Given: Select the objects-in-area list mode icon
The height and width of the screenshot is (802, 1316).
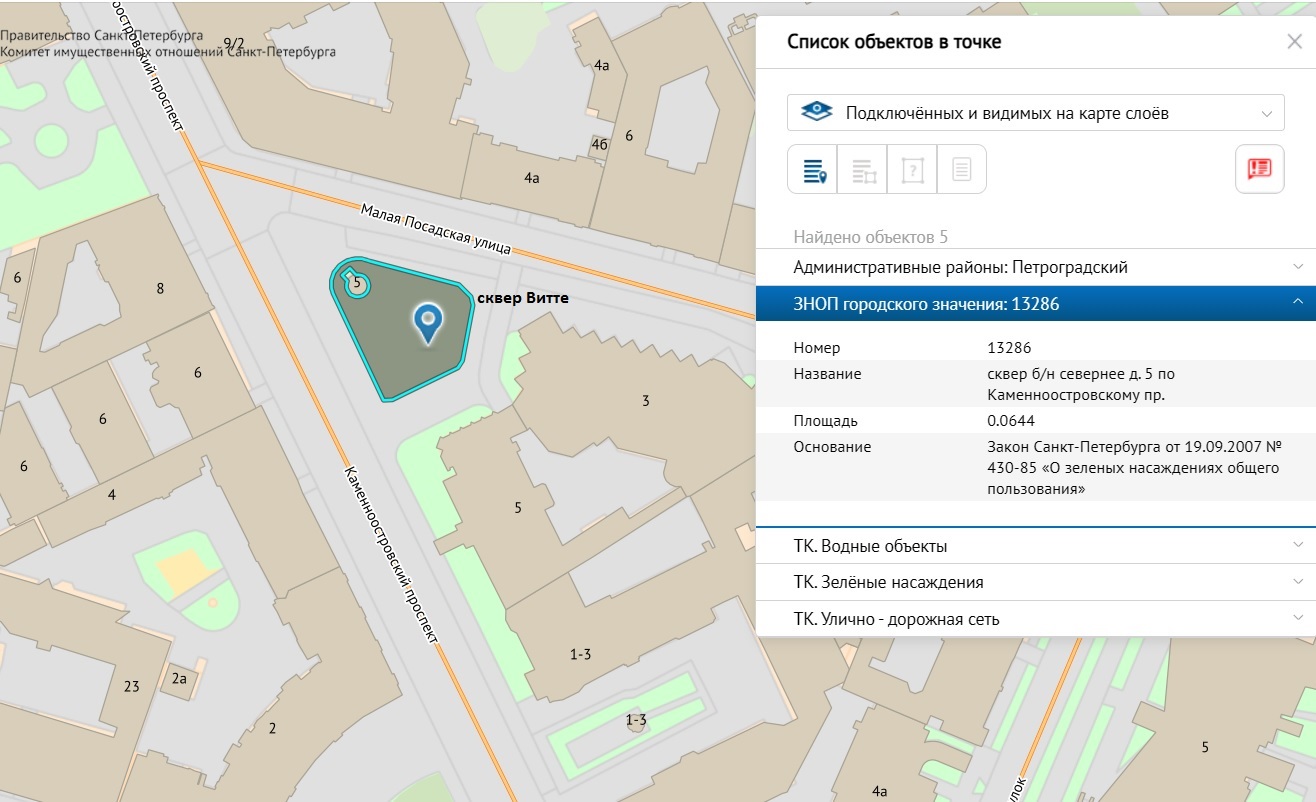Looking at the screenshot, I should (x=862, y=169).
